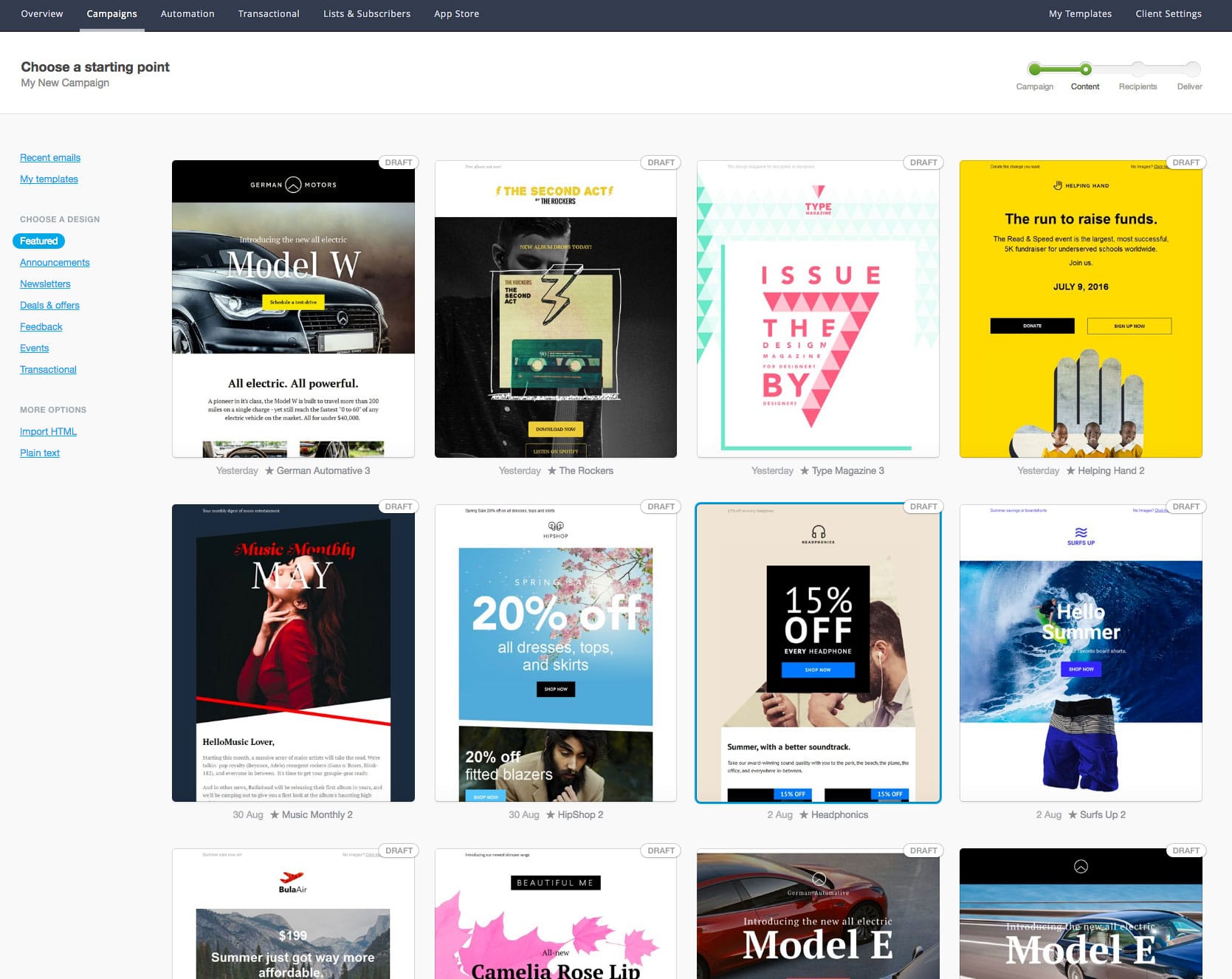
Task: Select the Music Monthly 2 template thumbnail
Action: pyautogui.click(x=293, y=653)
